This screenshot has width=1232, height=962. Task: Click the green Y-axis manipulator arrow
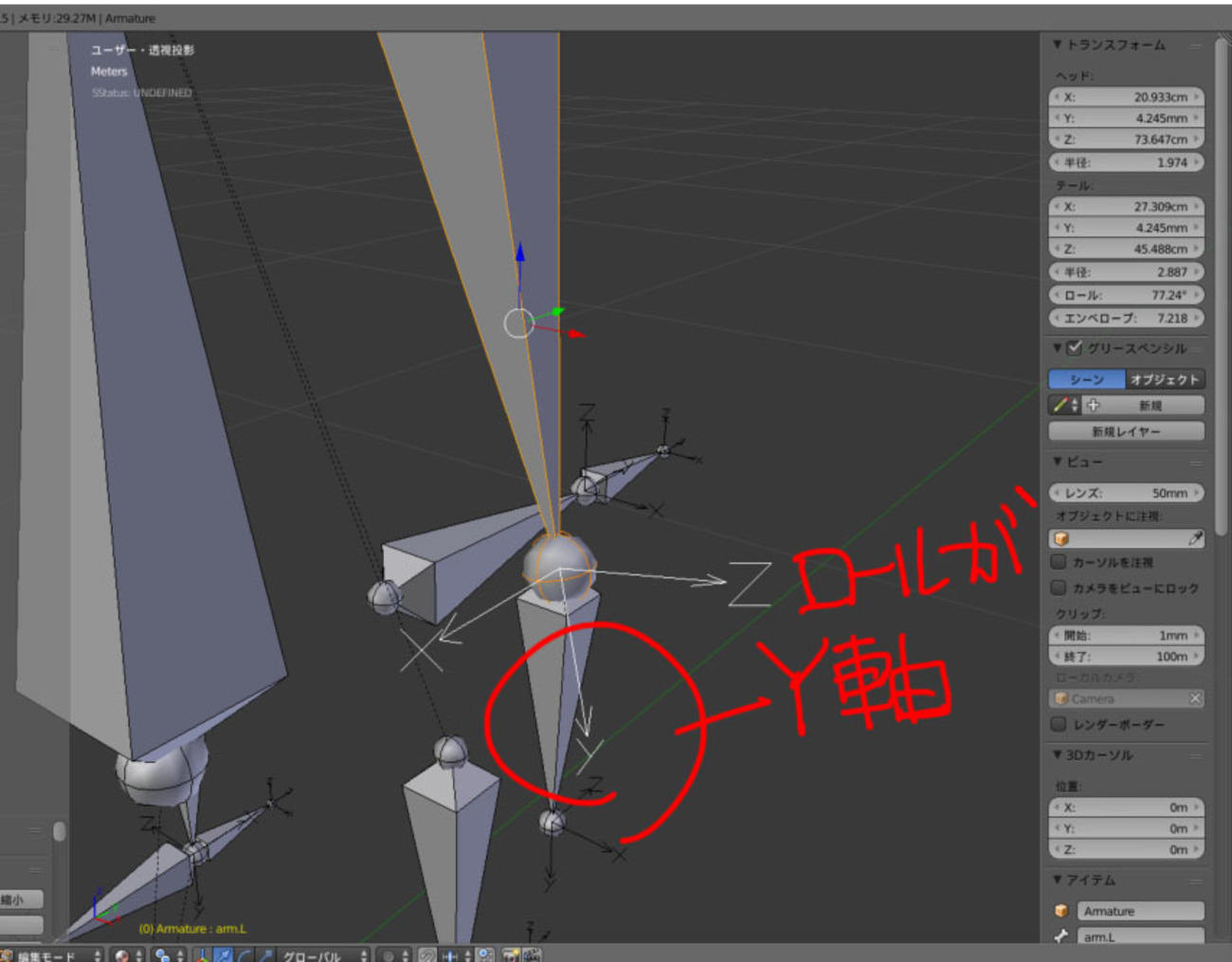[557, 311]
